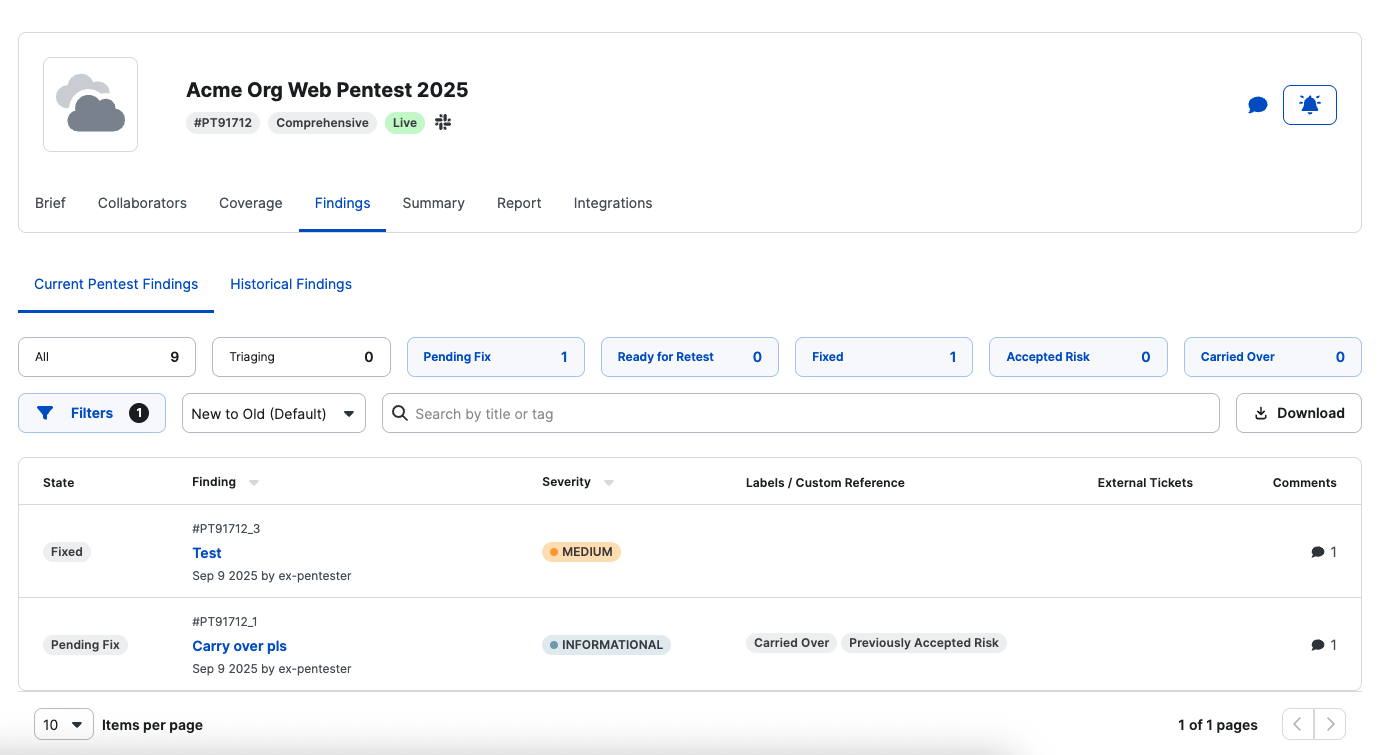Toggle the Fixed status filter

pyautogui.click(x=883, y=357)
